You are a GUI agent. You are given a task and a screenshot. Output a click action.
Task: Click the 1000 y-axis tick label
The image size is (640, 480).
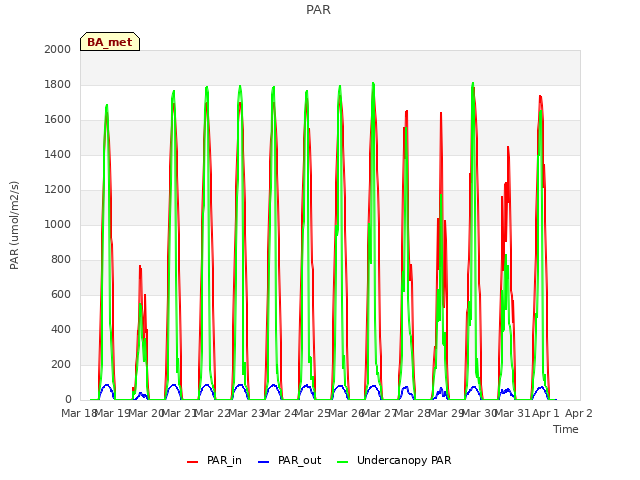(x=58, y=224)
